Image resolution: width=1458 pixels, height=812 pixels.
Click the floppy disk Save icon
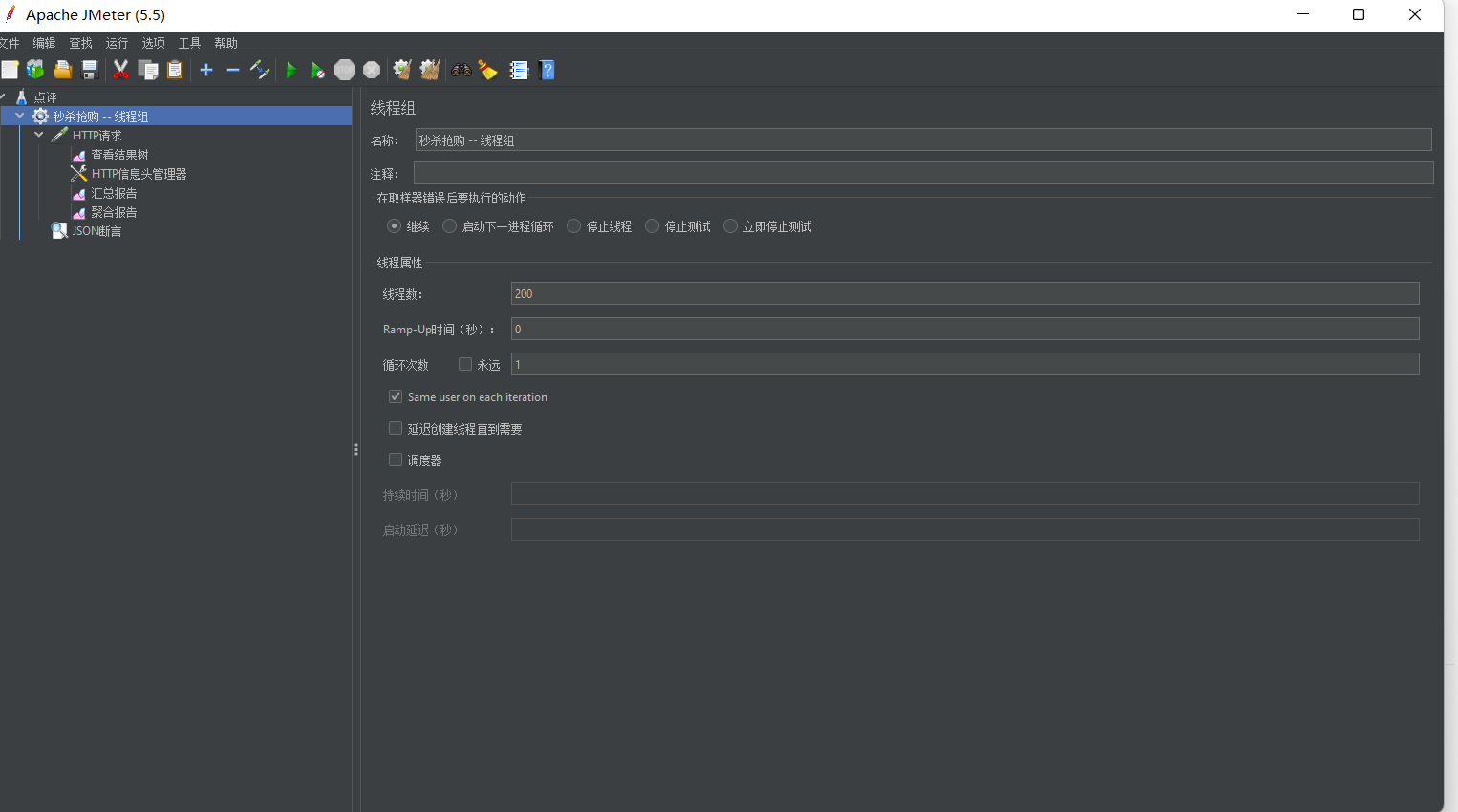tap(90, 70)
